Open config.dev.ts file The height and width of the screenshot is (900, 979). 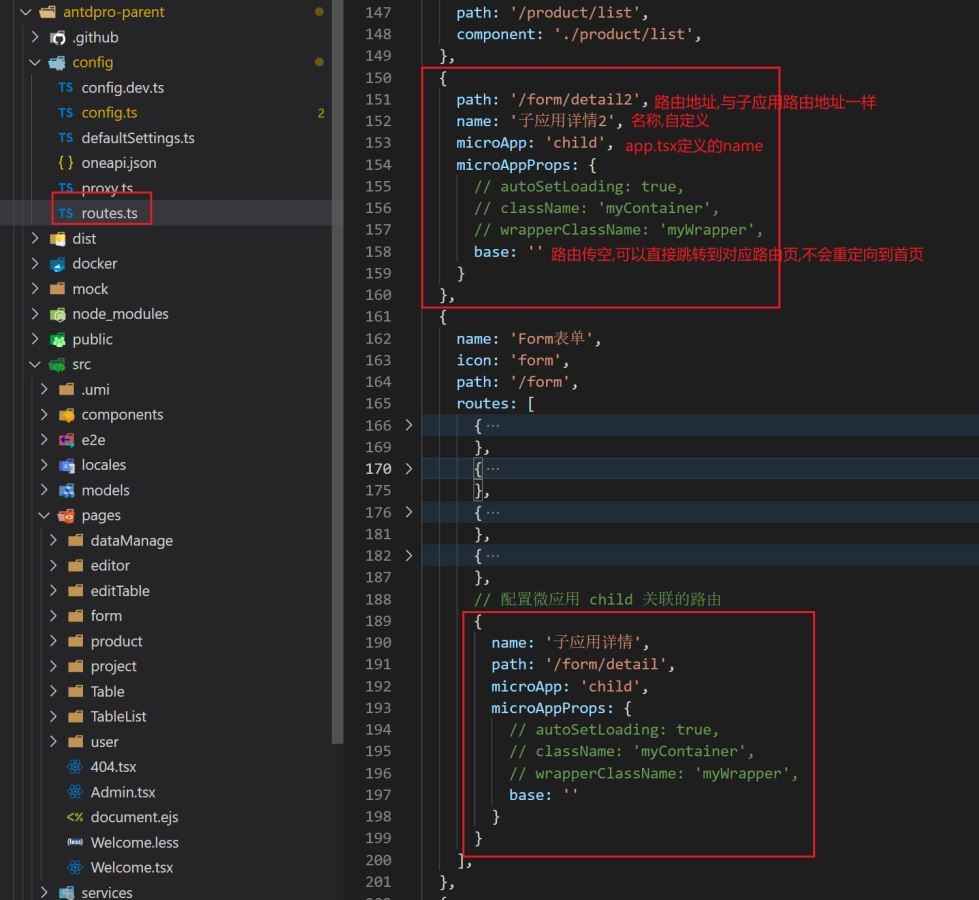[122, 87]
